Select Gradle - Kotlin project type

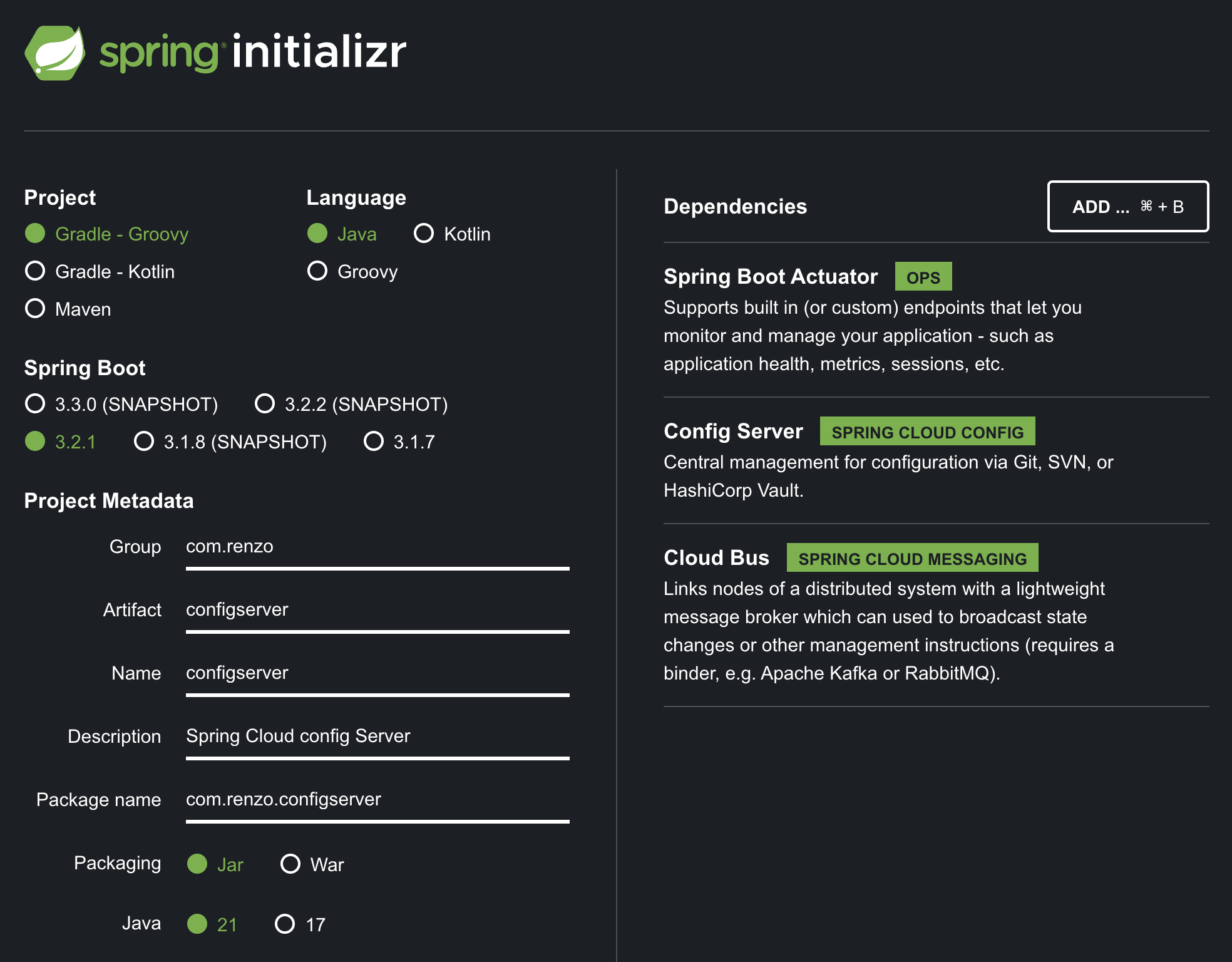(36, 271)
